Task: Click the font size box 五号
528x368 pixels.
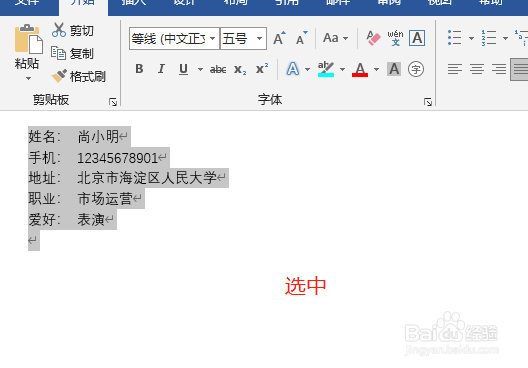Action: point(236,39)
